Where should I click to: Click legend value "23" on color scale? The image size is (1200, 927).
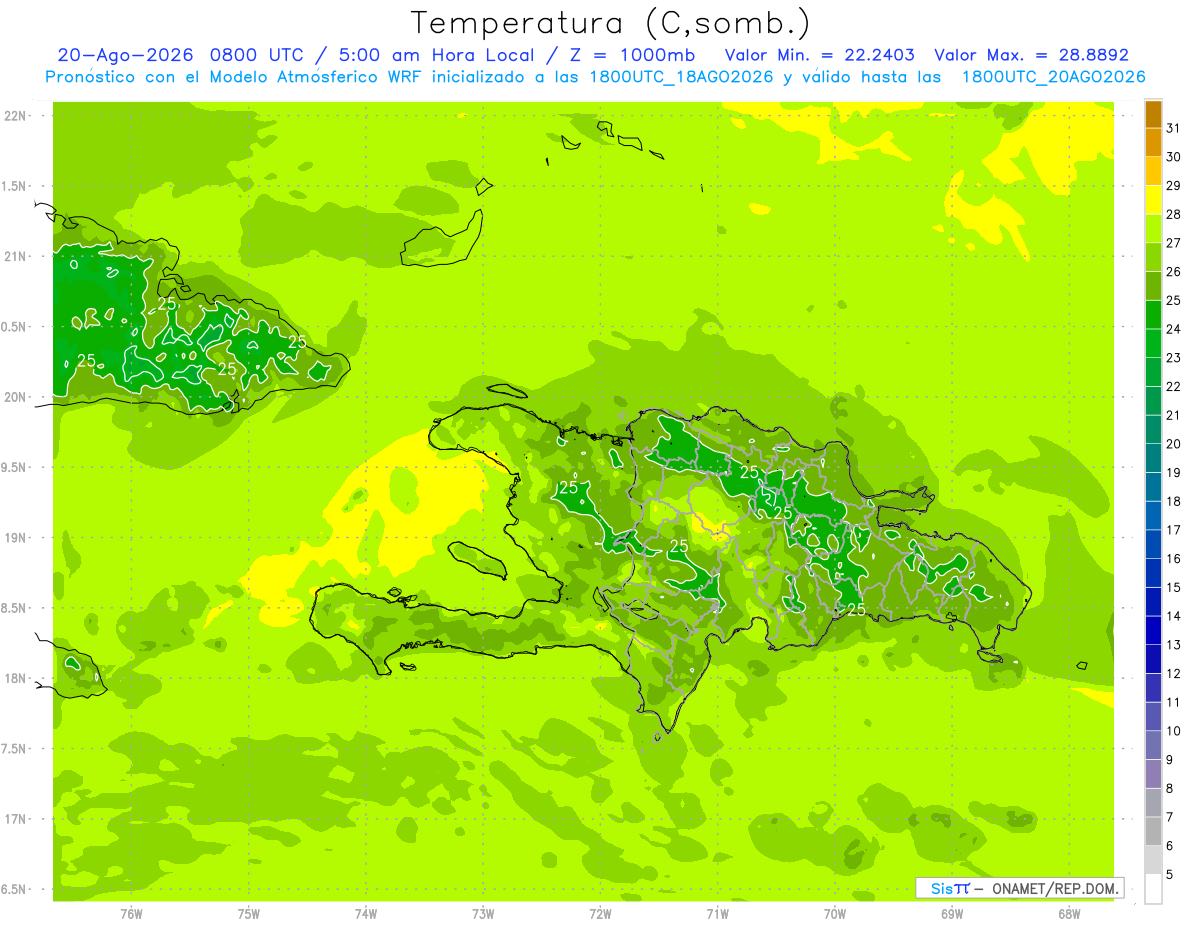(x=1174, y=357)
